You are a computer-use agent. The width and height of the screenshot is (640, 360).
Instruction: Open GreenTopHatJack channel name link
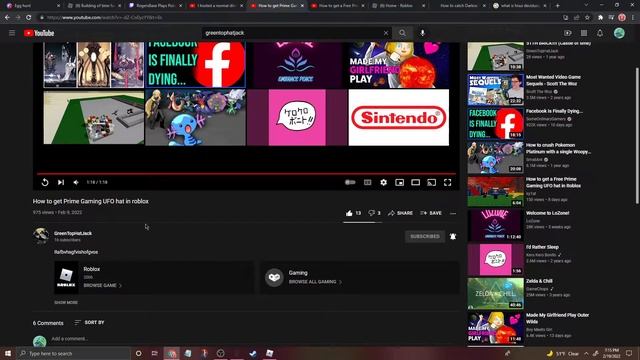[73, 233]
